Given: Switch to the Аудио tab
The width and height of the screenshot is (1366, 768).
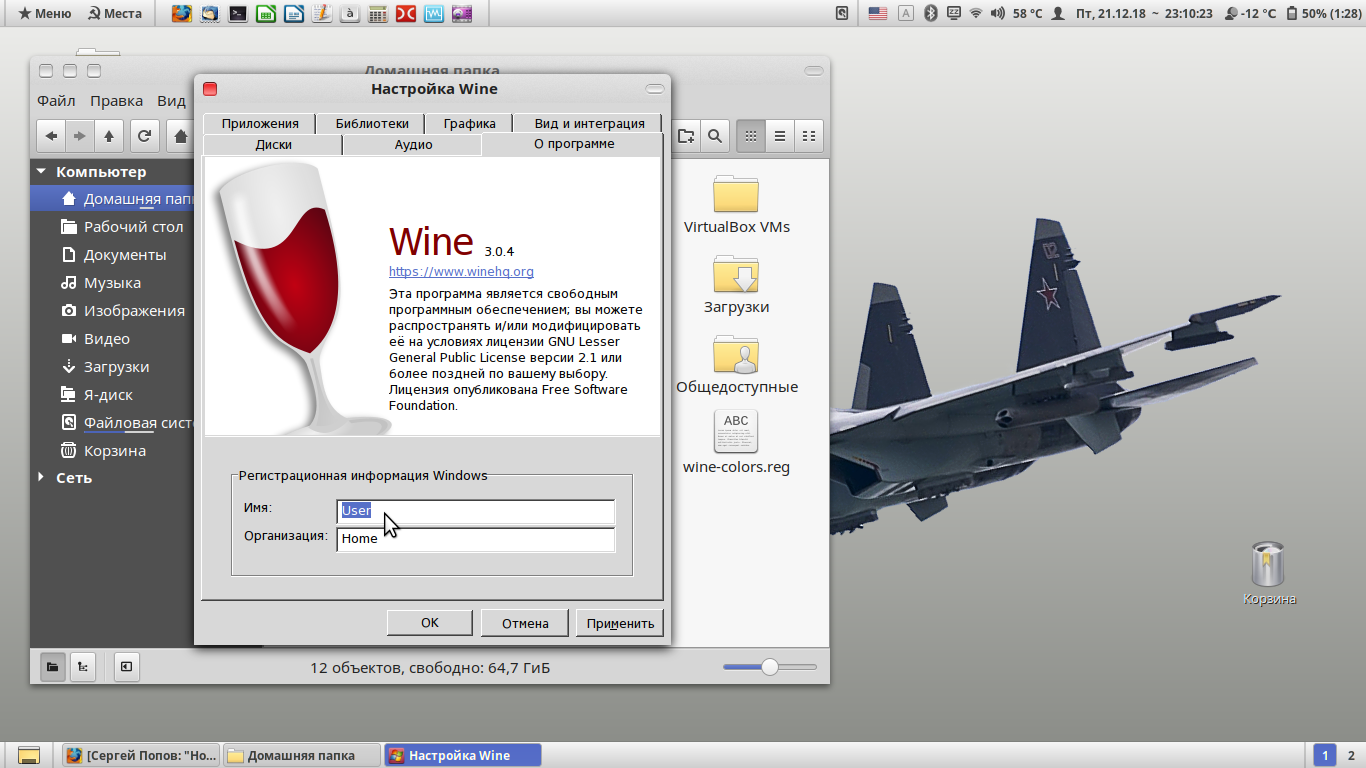Looking at the screenshot, I should [x=413, y=145].
